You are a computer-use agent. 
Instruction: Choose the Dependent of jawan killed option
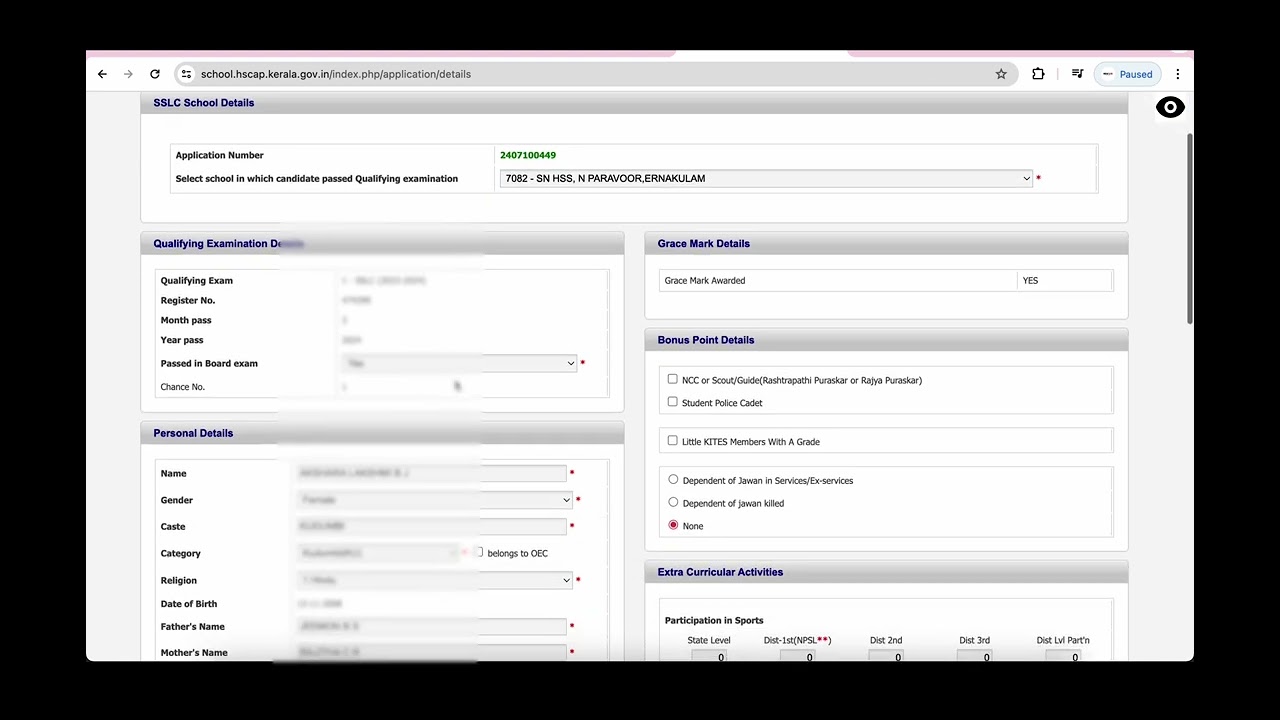click(x=673, y=503)
